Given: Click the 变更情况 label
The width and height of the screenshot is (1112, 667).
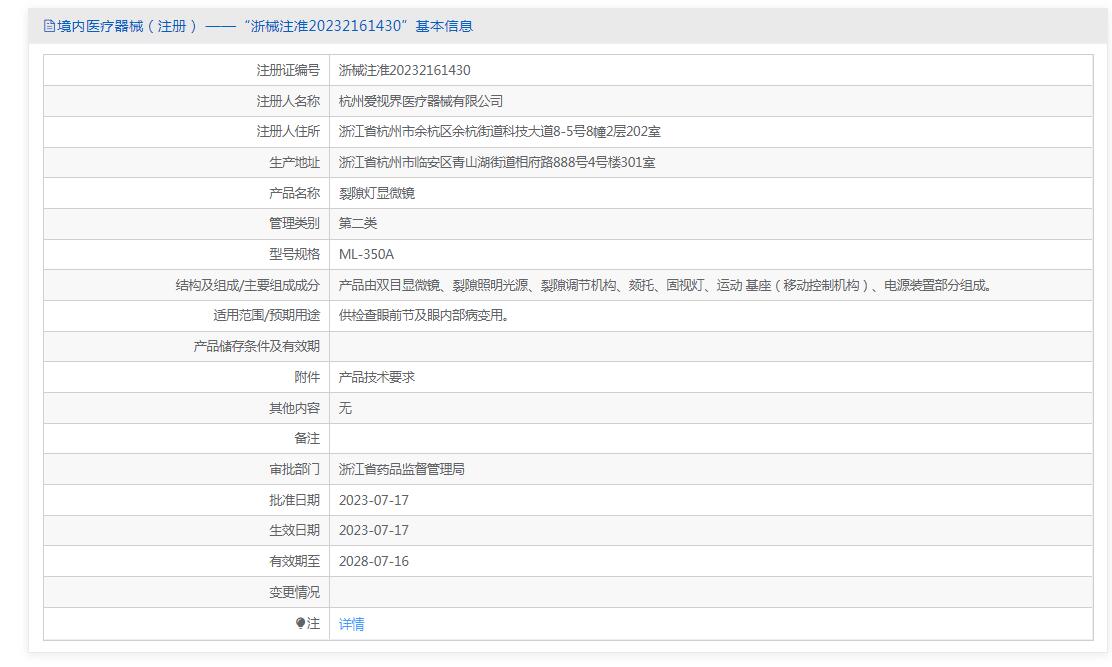Looking at the screenshot, I should [x=294, y=592].
